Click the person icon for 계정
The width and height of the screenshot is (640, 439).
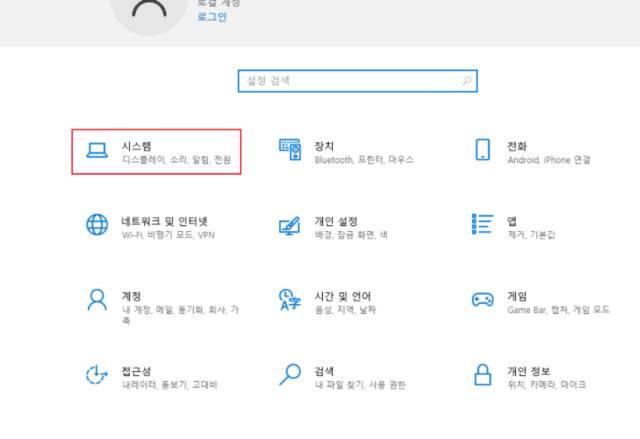97,300
